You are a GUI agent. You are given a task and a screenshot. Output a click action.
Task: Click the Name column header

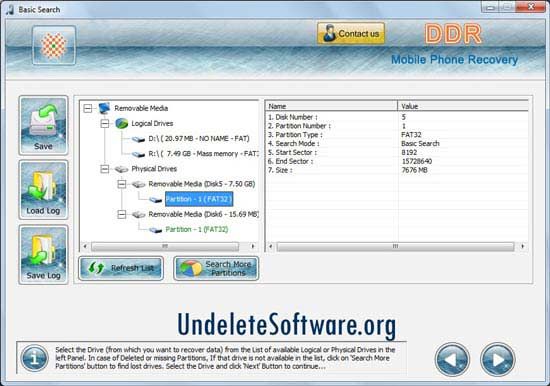(331, 106)
